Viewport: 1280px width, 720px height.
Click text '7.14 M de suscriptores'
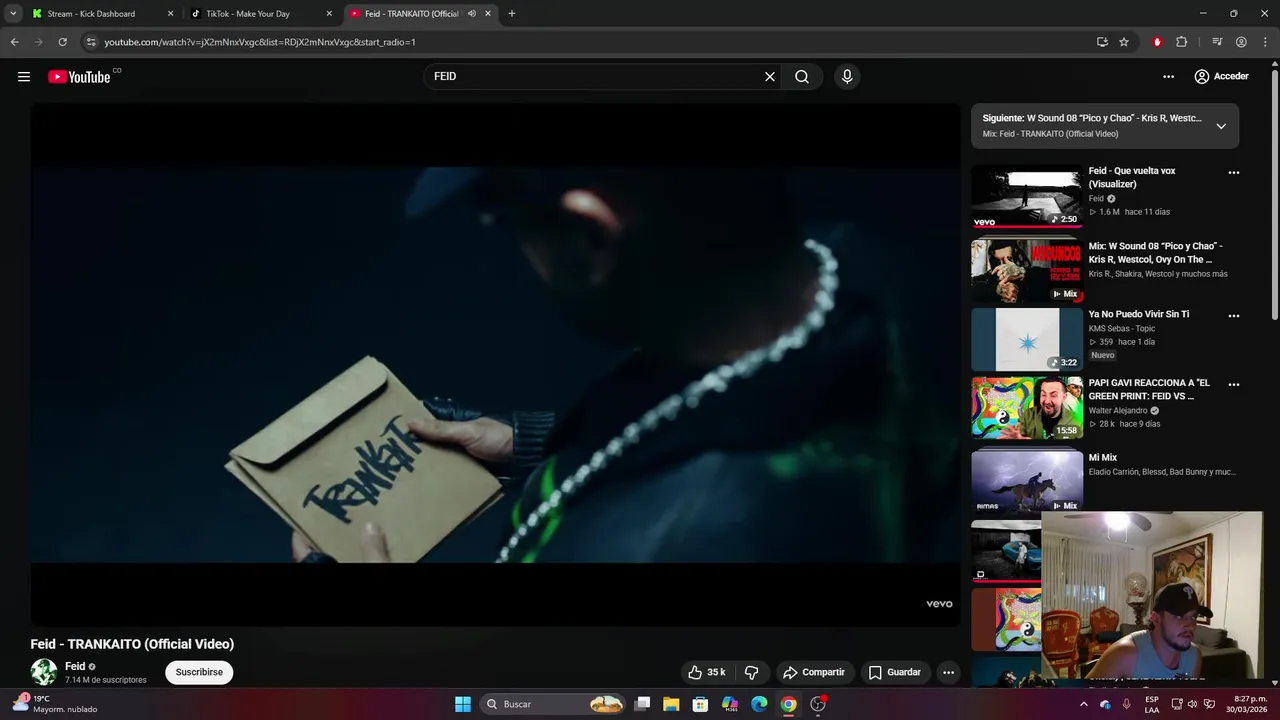106,680
